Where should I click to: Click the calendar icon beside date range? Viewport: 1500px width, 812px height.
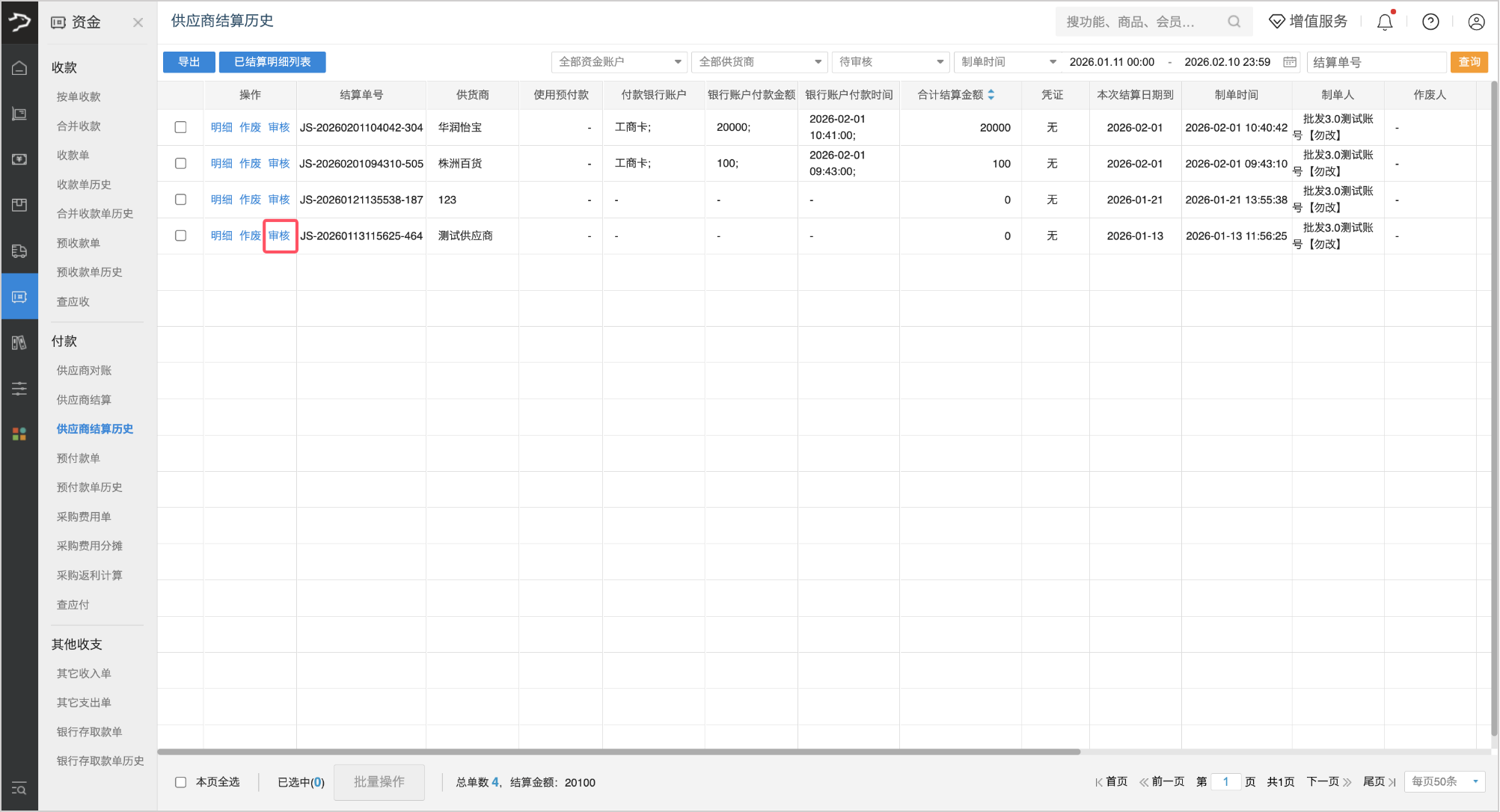click(1290, 62)
